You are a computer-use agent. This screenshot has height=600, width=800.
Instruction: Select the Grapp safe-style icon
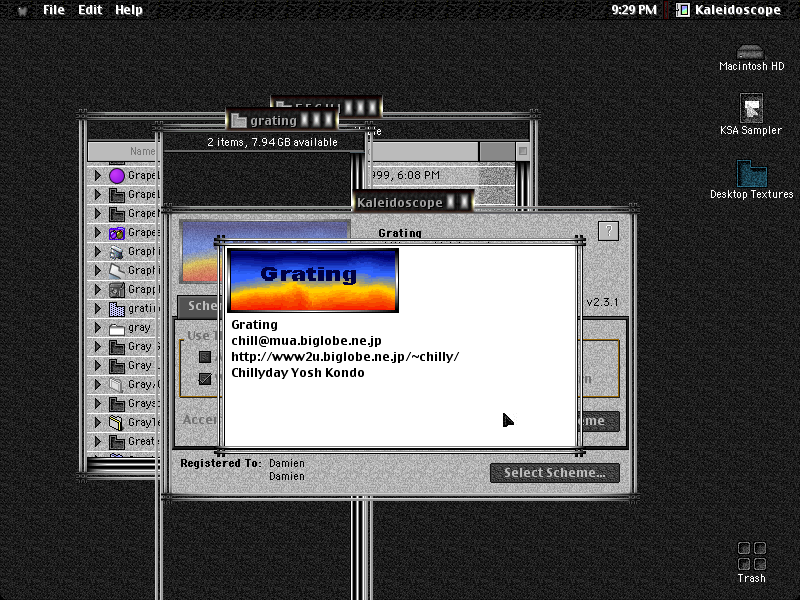(117, 290)
